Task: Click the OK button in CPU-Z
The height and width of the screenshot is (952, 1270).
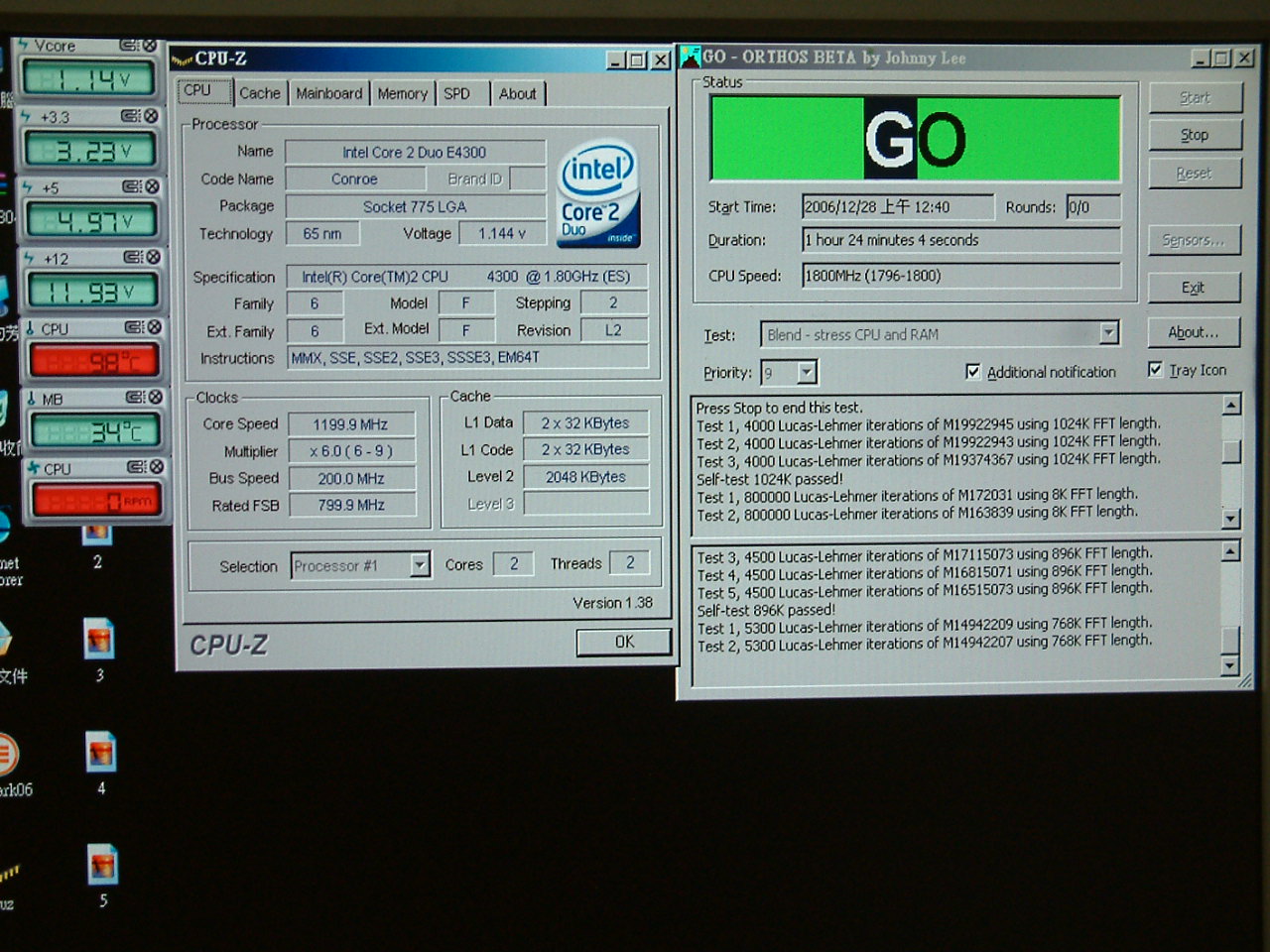Action: [623, 643]
